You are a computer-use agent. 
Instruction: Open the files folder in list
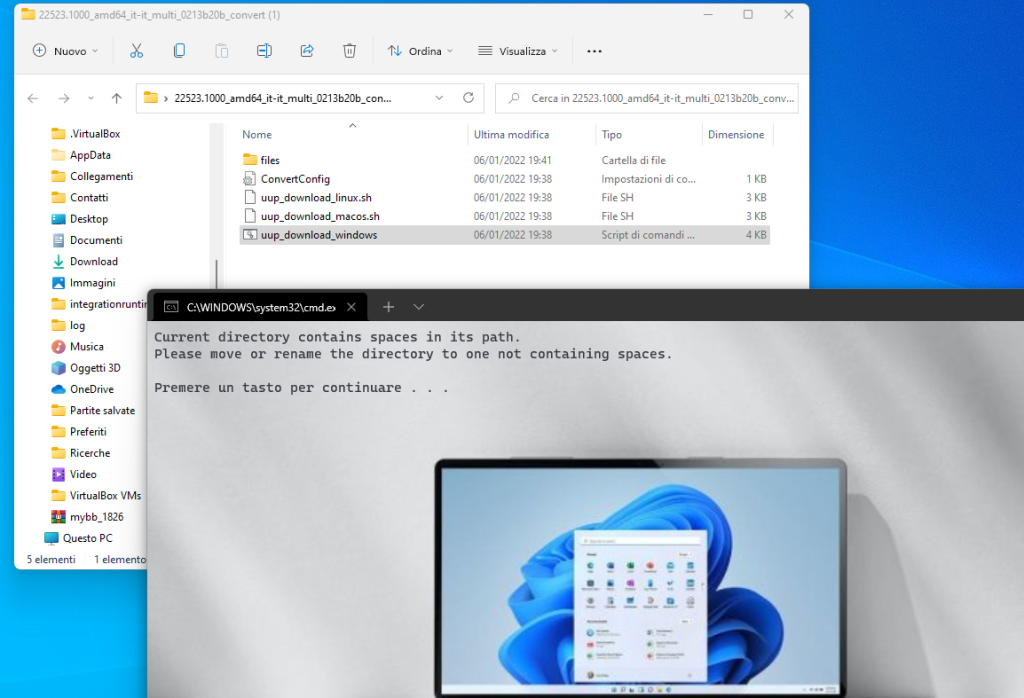click(x=270, y=160)
